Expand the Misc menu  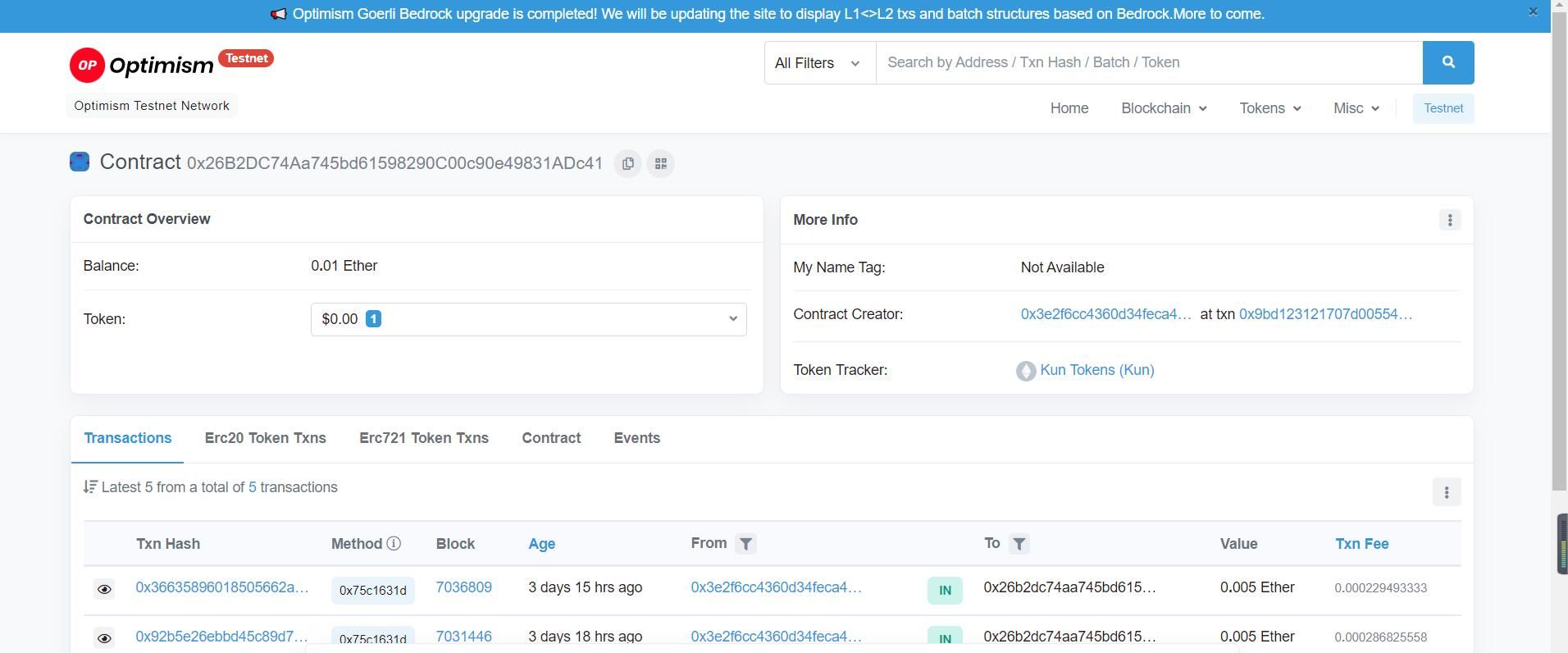click(x=1356, y=108)
